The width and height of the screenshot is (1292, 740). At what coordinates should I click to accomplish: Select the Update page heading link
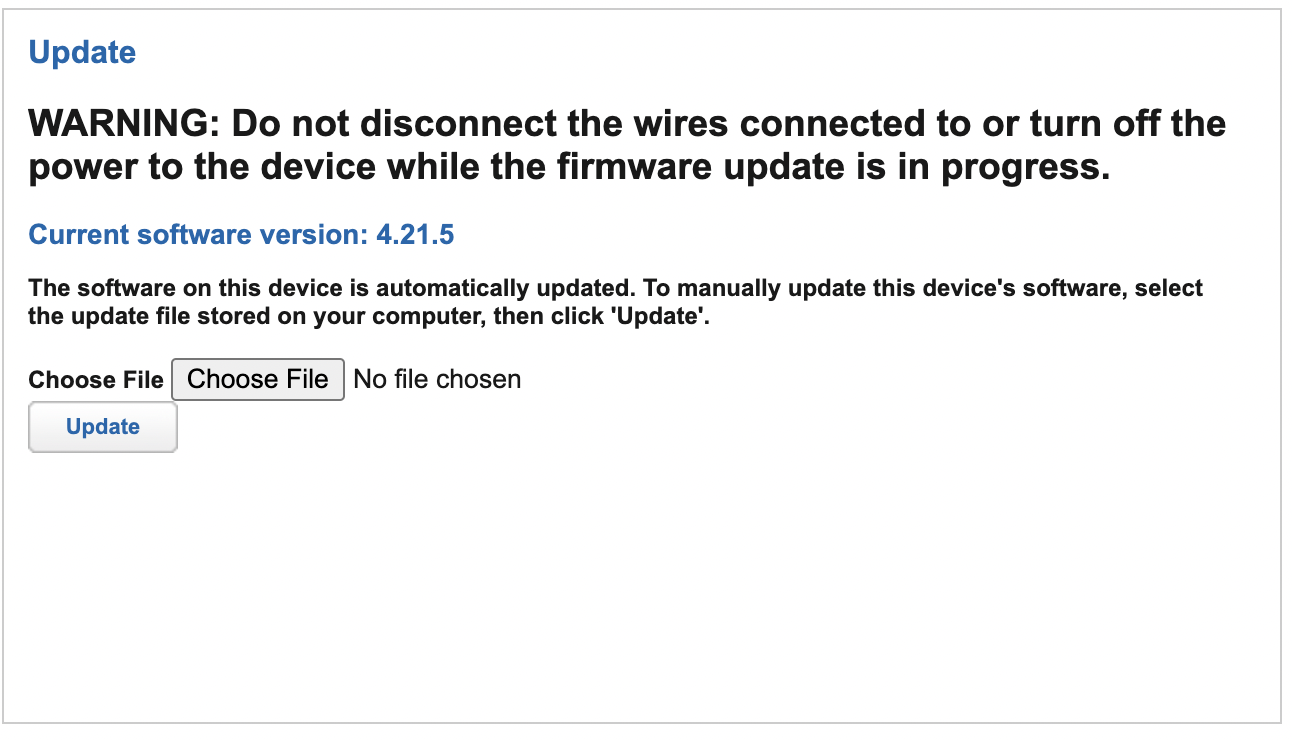[x=83, y=52]
